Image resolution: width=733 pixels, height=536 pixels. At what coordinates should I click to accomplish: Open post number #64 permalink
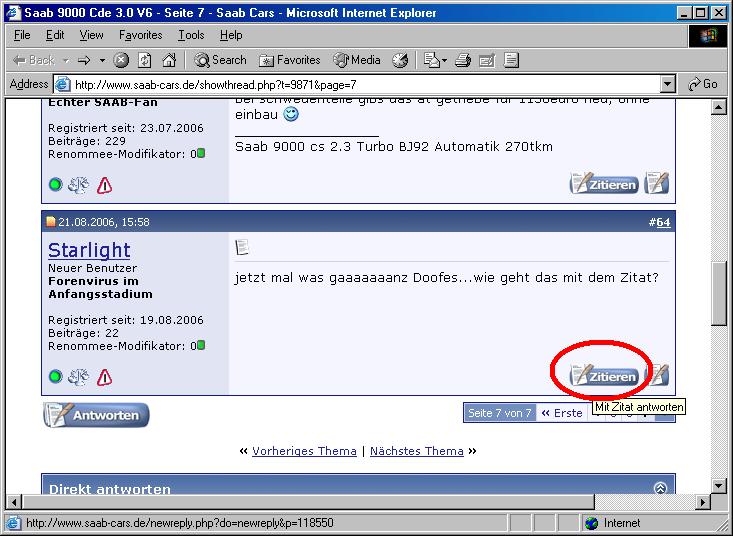663,222
